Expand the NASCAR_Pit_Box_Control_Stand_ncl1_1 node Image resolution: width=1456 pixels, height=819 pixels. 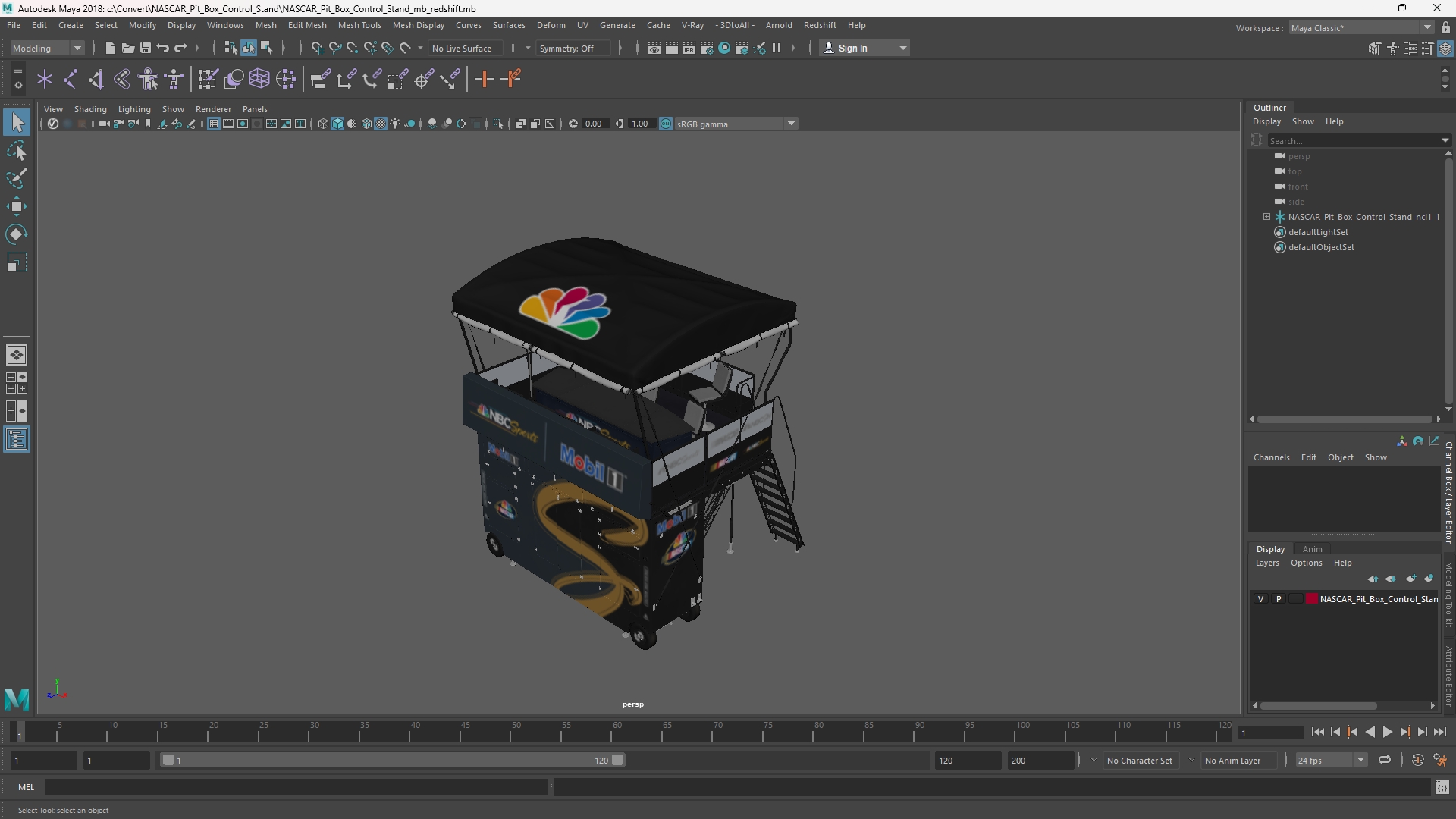(1266, 217)
